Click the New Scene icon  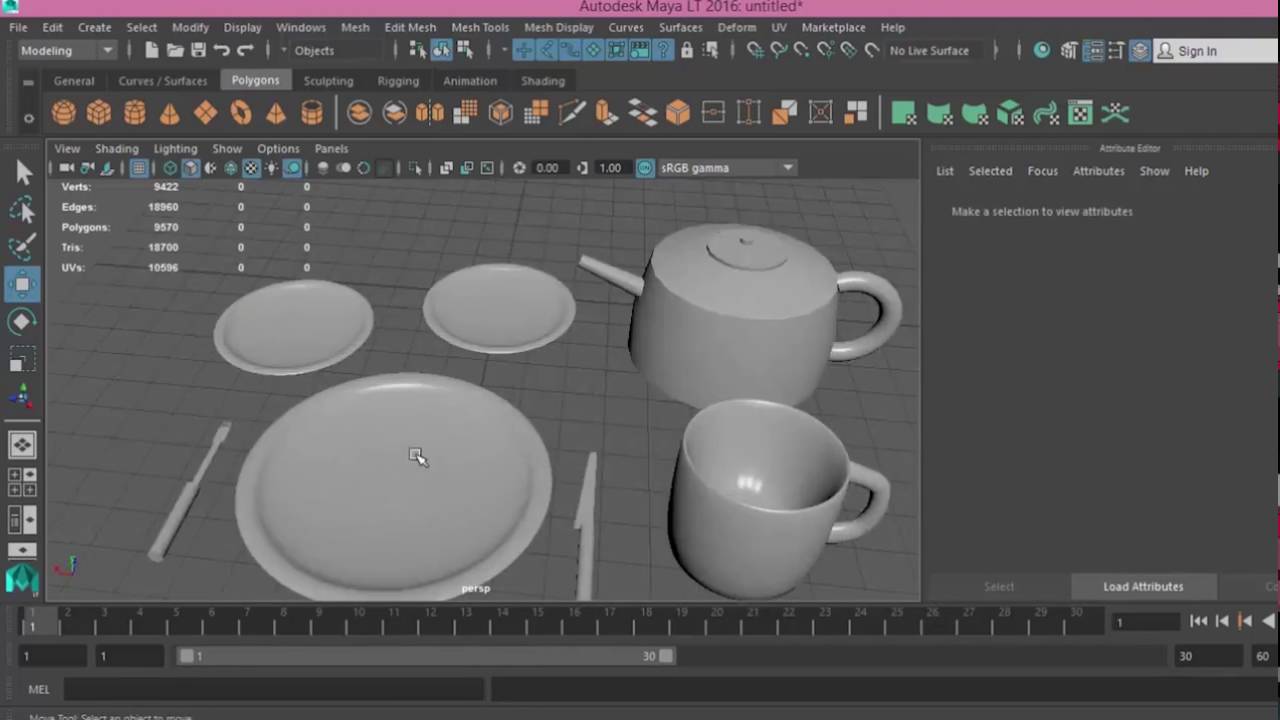(151, 50)
